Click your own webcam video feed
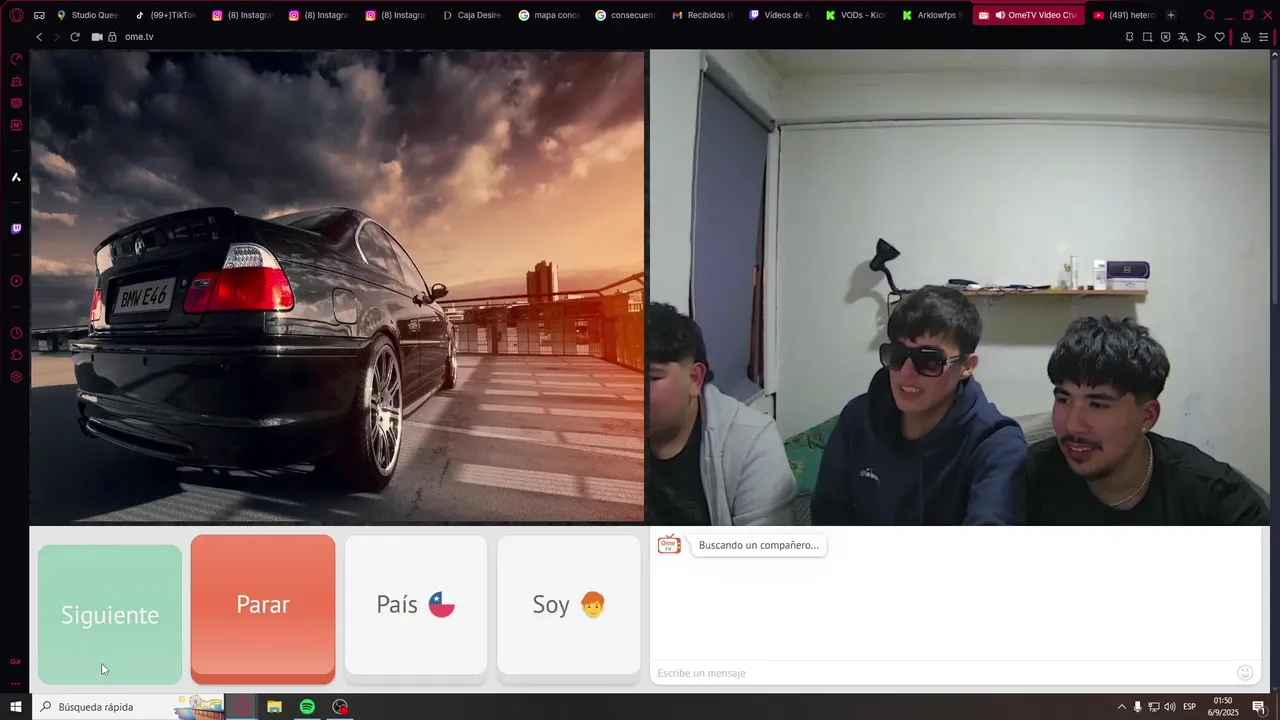This screenshot has width=1280, height=720. click(959, 287)
